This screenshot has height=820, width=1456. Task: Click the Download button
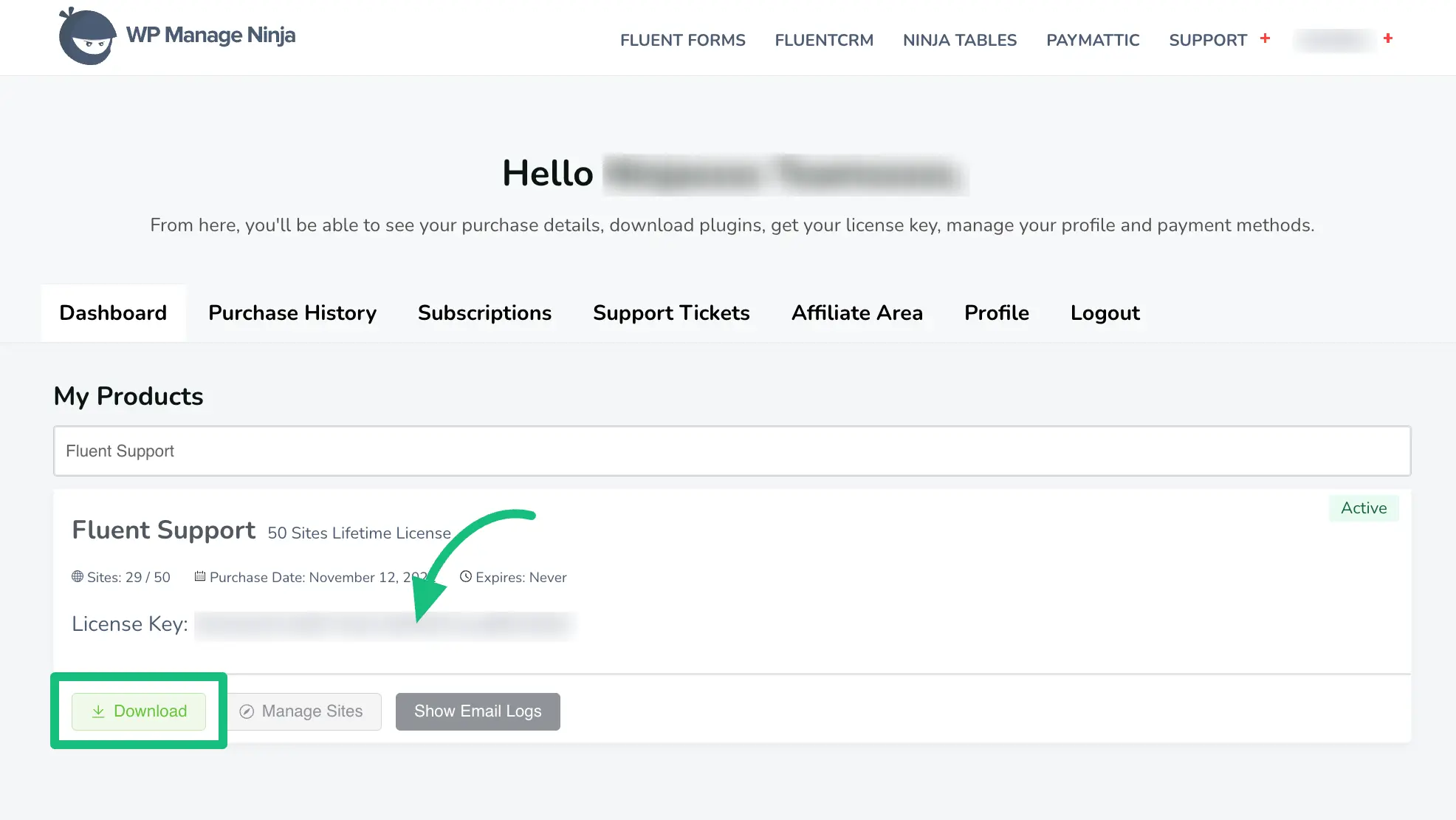tap(139, 711)
